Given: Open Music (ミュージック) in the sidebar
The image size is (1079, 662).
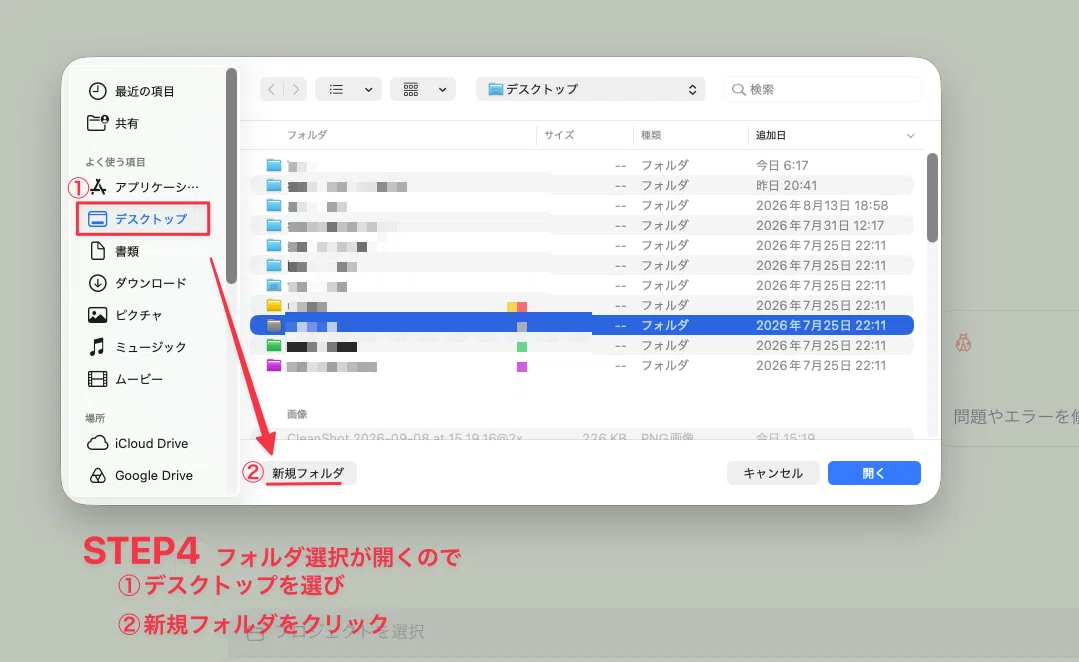Looking at the screenshot, I should [138, 347].
